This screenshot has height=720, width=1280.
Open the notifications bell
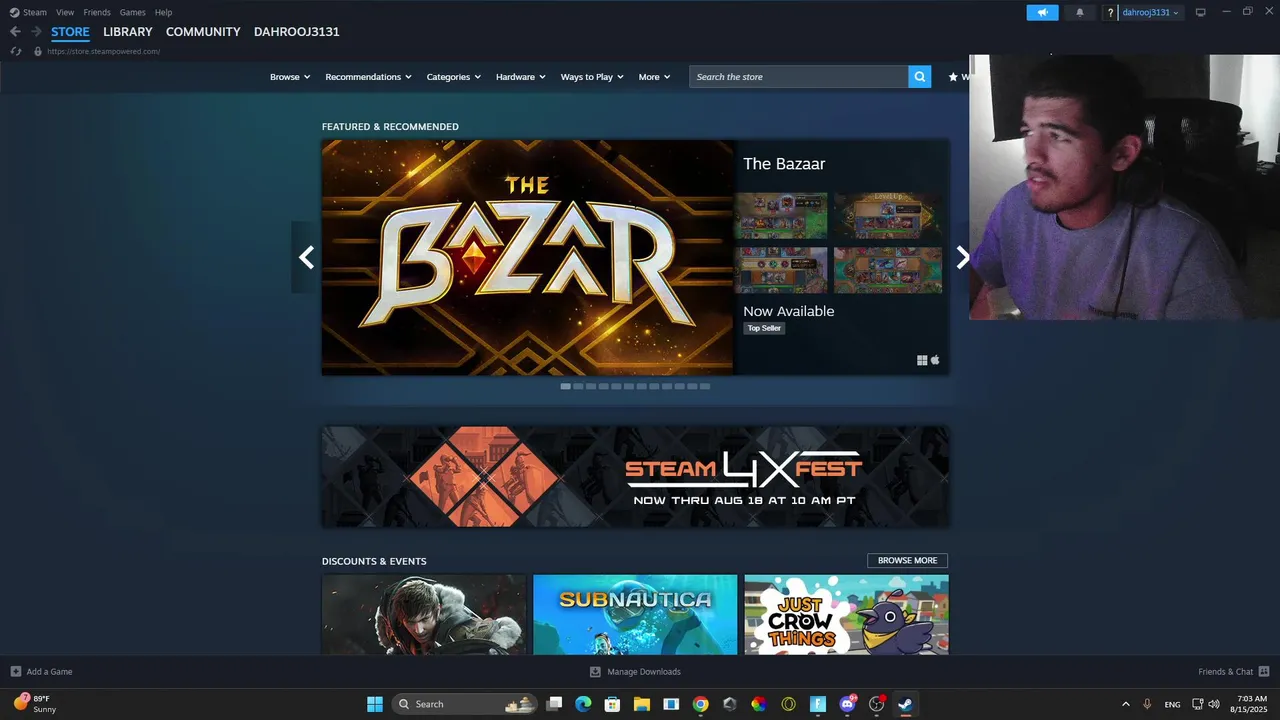point(1080,12)
